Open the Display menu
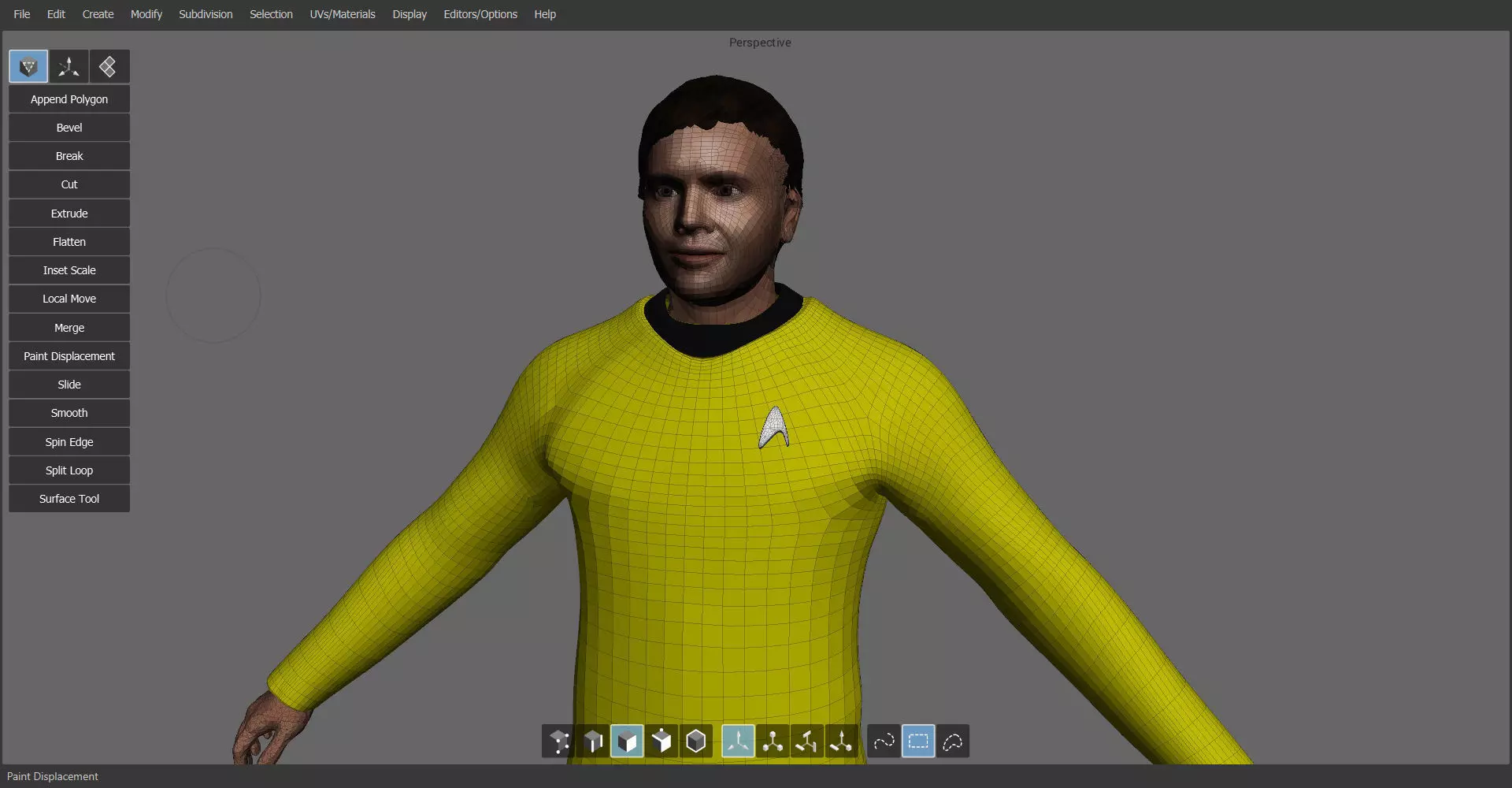 click(x=409, y=14)
